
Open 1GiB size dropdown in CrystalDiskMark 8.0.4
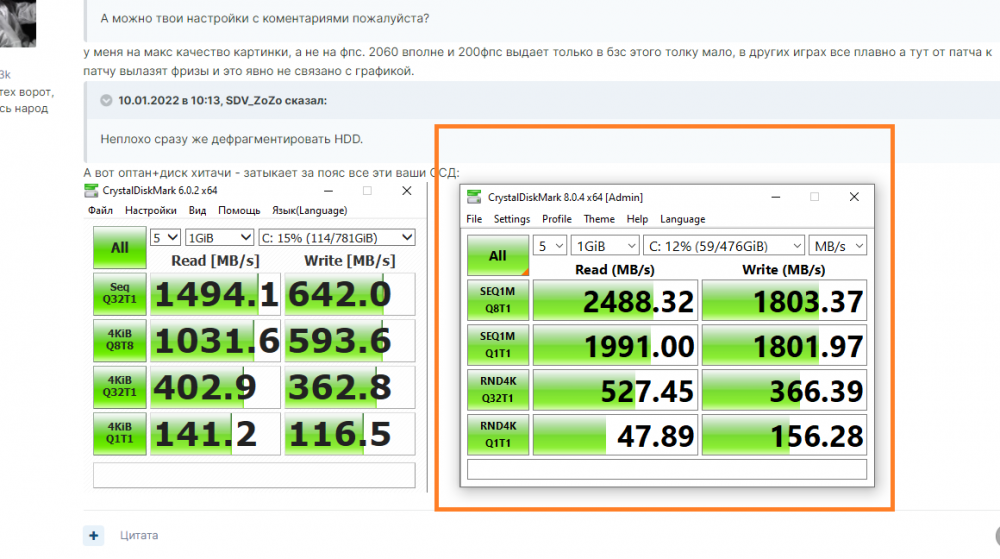tap(605, 246)
